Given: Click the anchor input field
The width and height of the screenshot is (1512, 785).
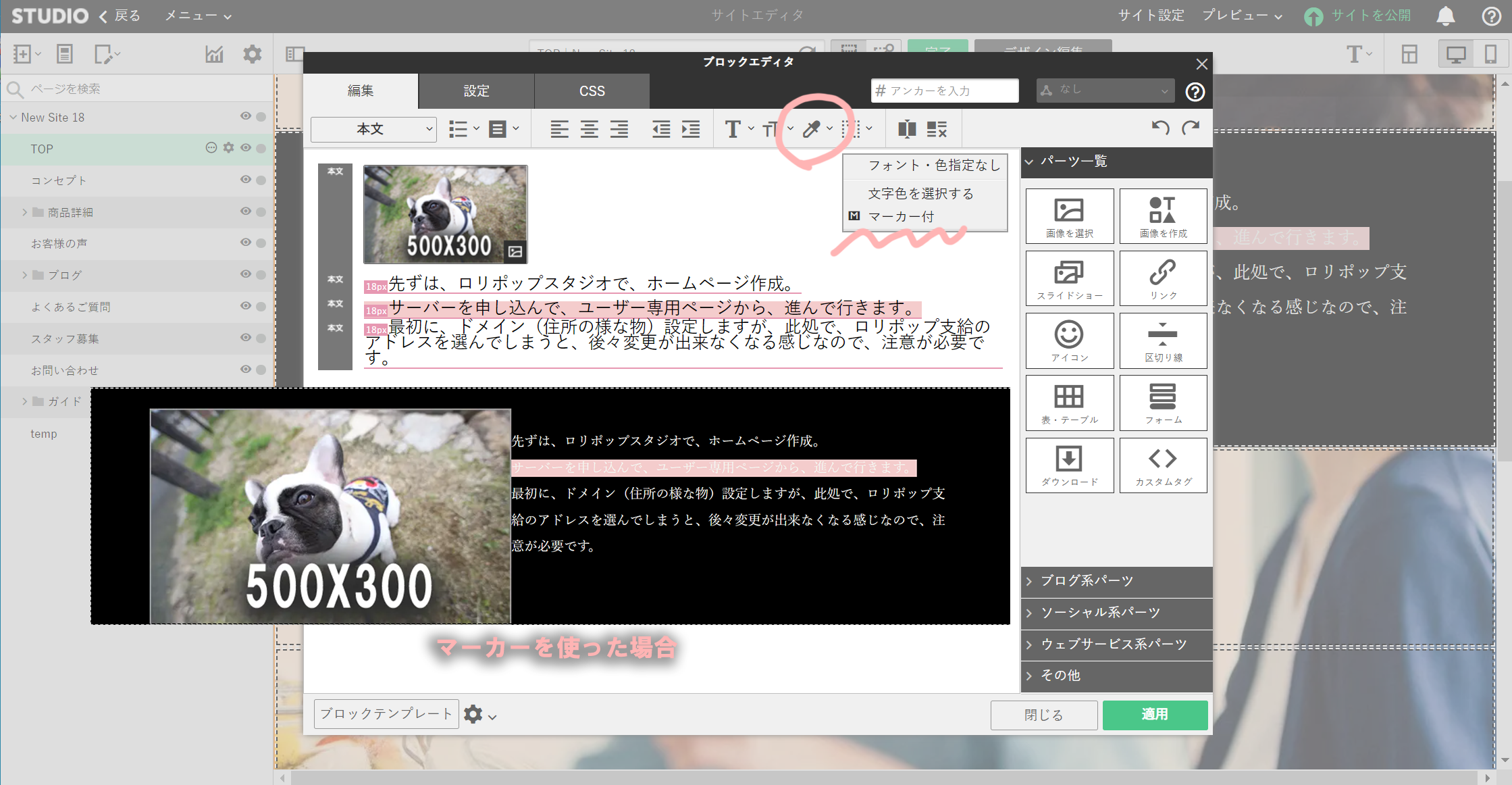Looking at the screenshot, I should [x=945, y=91].
